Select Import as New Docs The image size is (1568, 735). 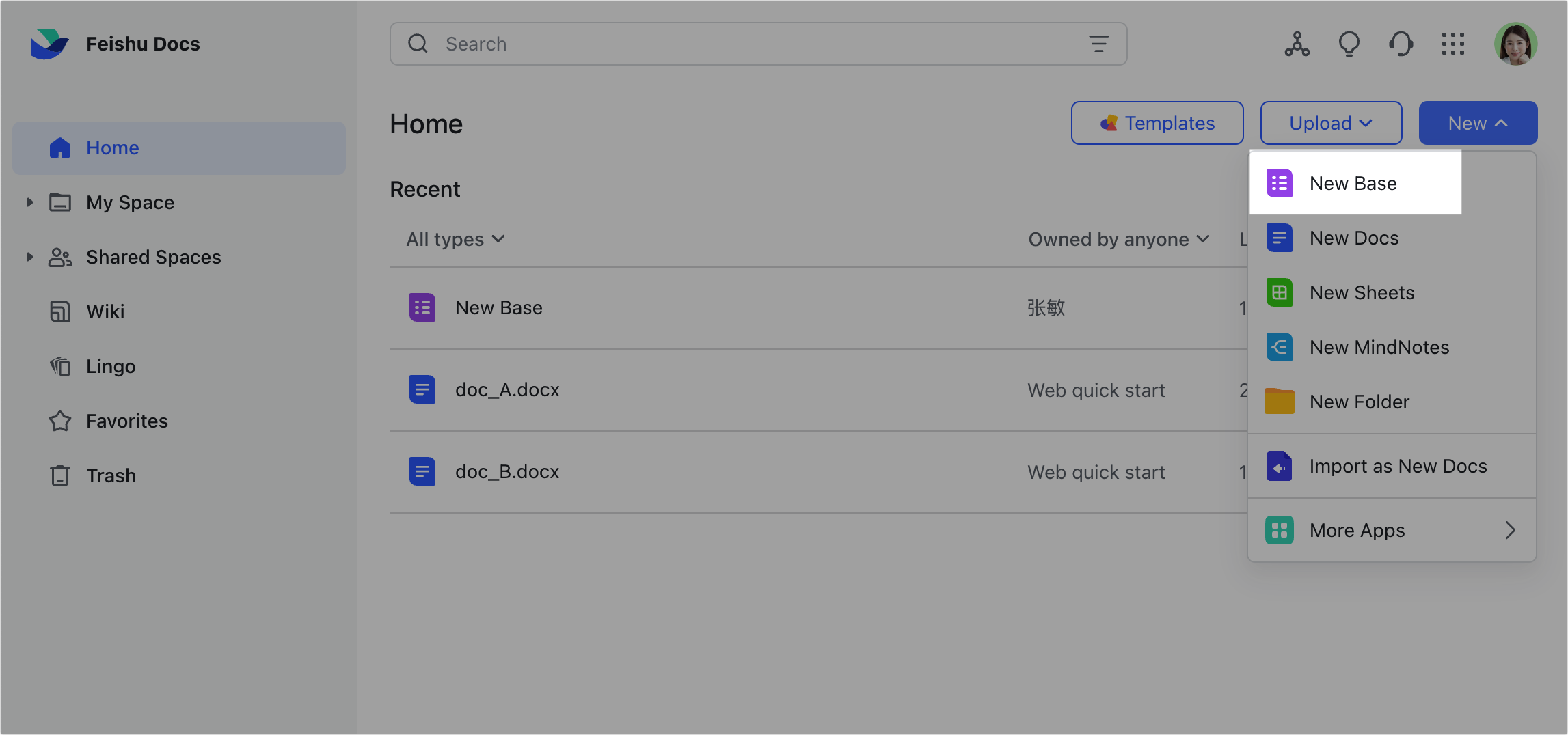(x=1398, y=466)
